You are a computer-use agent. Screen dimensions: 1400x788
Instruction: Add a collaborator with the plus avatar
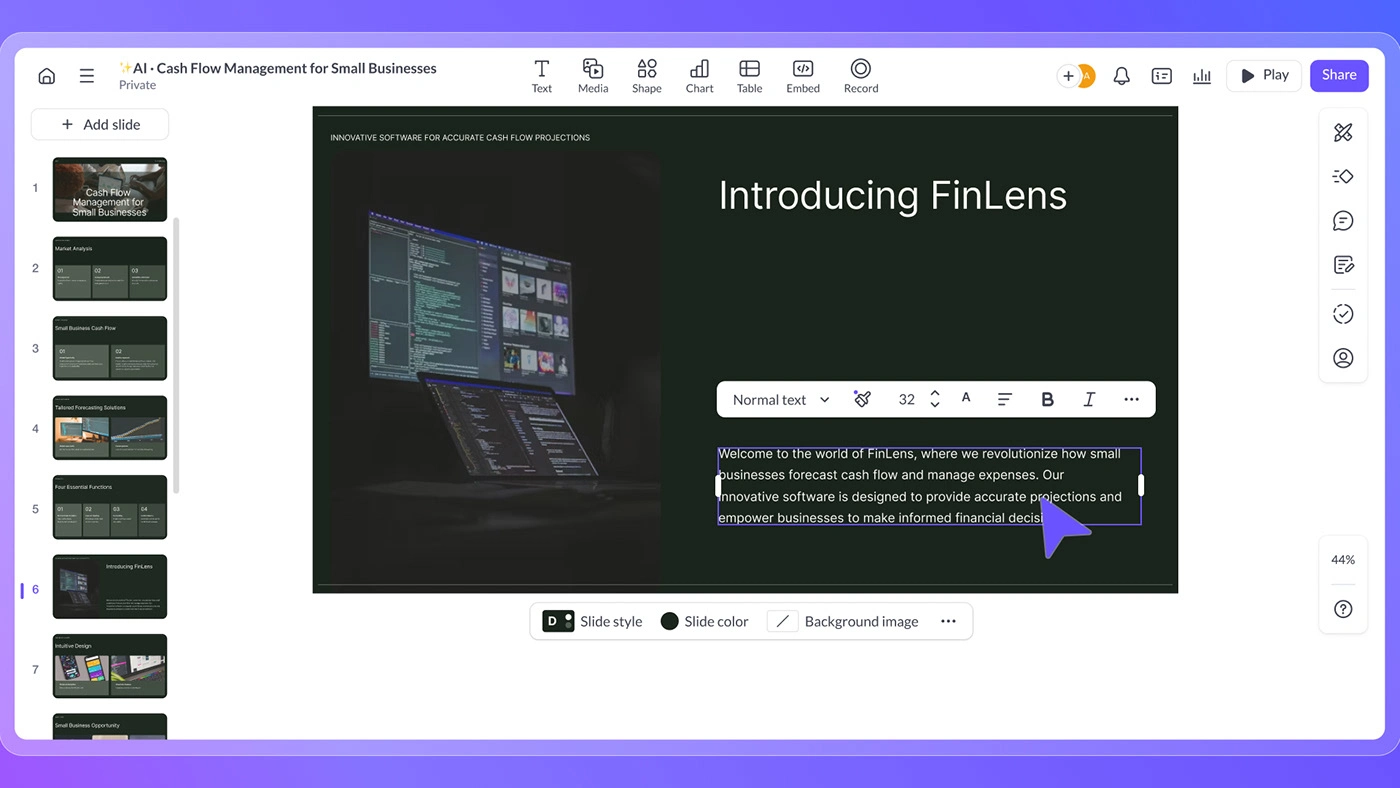1068,76
